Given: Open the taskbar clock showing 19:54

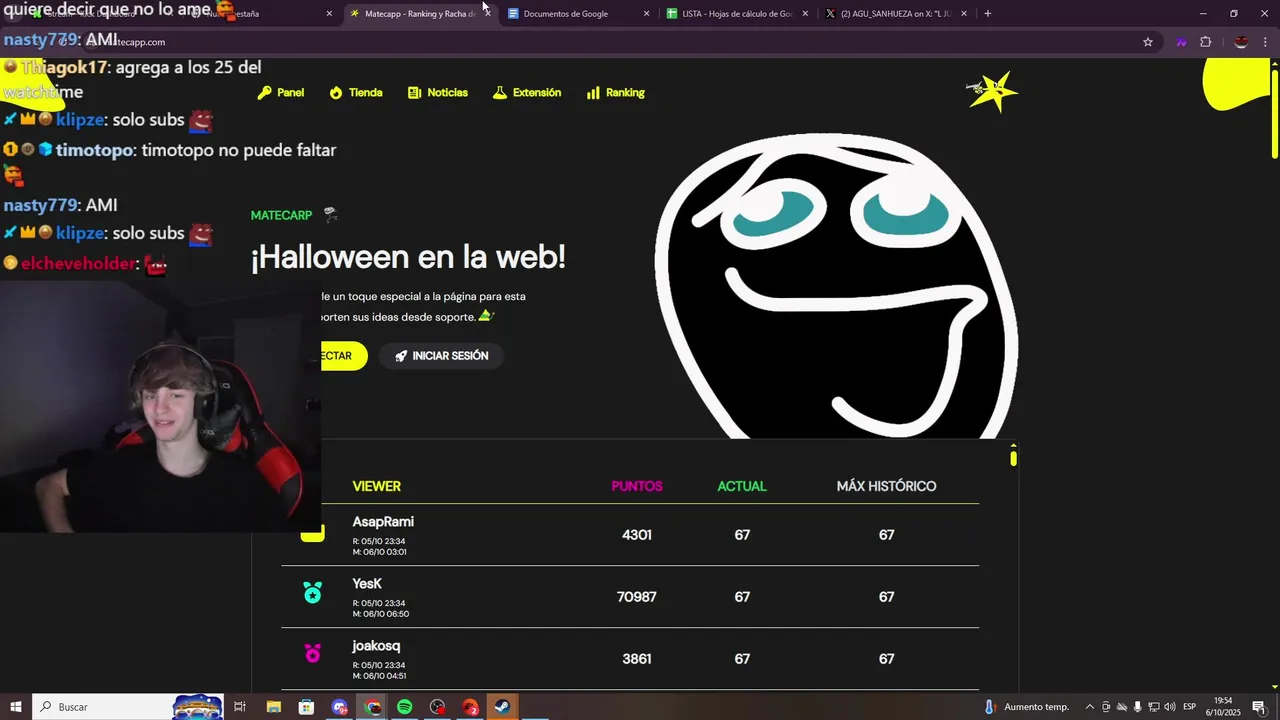Looking at the screenshot, I should coord(1223,707).
